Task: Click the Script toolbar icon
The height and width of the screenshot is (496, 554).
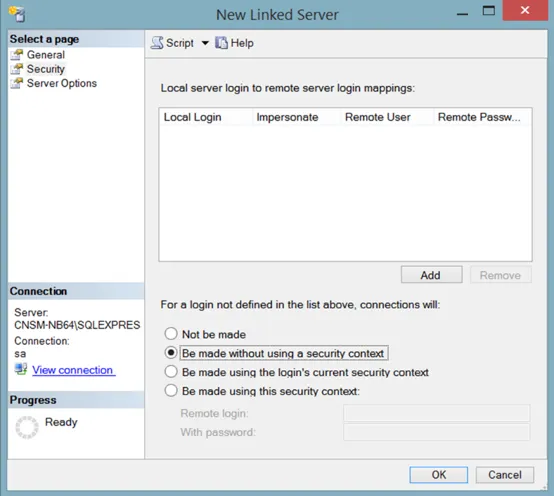Action: 157,43
